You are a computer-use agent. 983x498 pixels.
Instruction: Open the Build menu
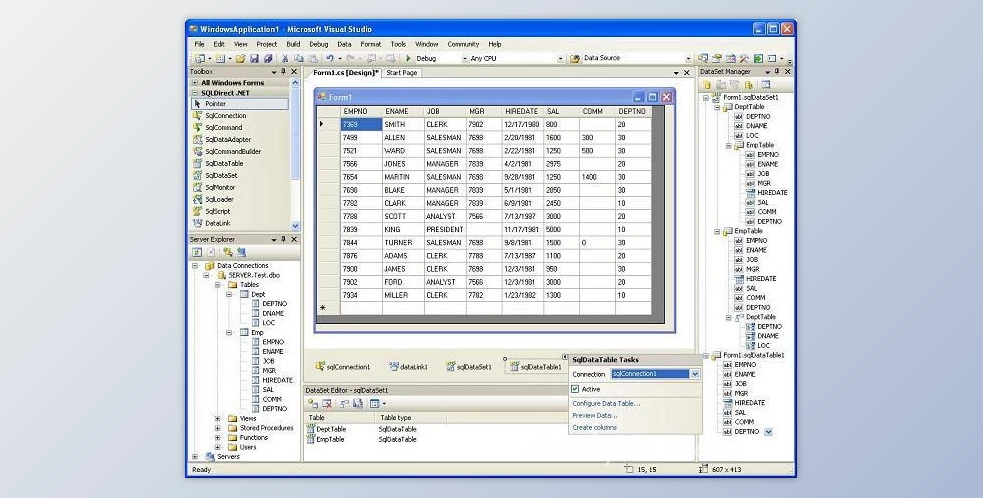pos(293,45)
